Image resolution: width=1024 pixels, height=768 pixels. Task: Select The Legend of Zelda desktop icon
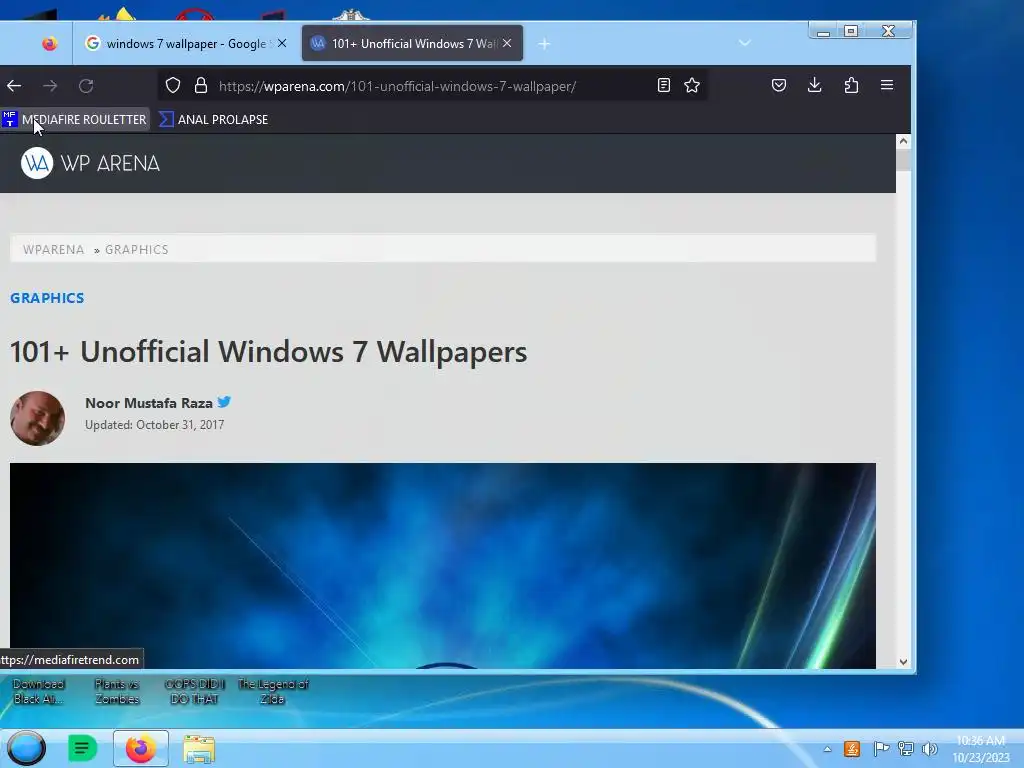[273, 691]
